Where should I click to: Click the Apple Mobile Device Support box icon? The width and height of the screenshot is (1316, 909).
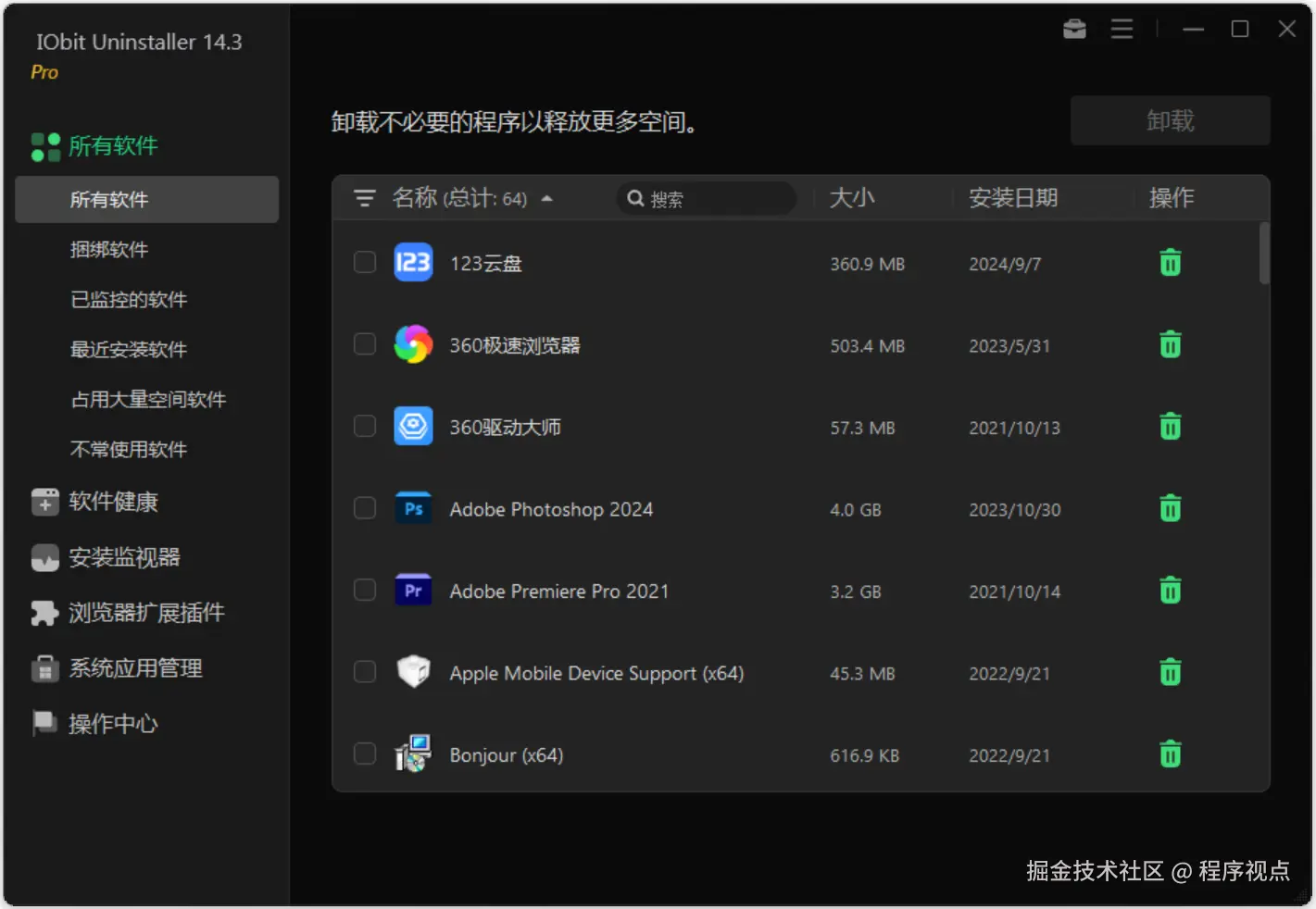pyautogui.click(x=413, y=671)
